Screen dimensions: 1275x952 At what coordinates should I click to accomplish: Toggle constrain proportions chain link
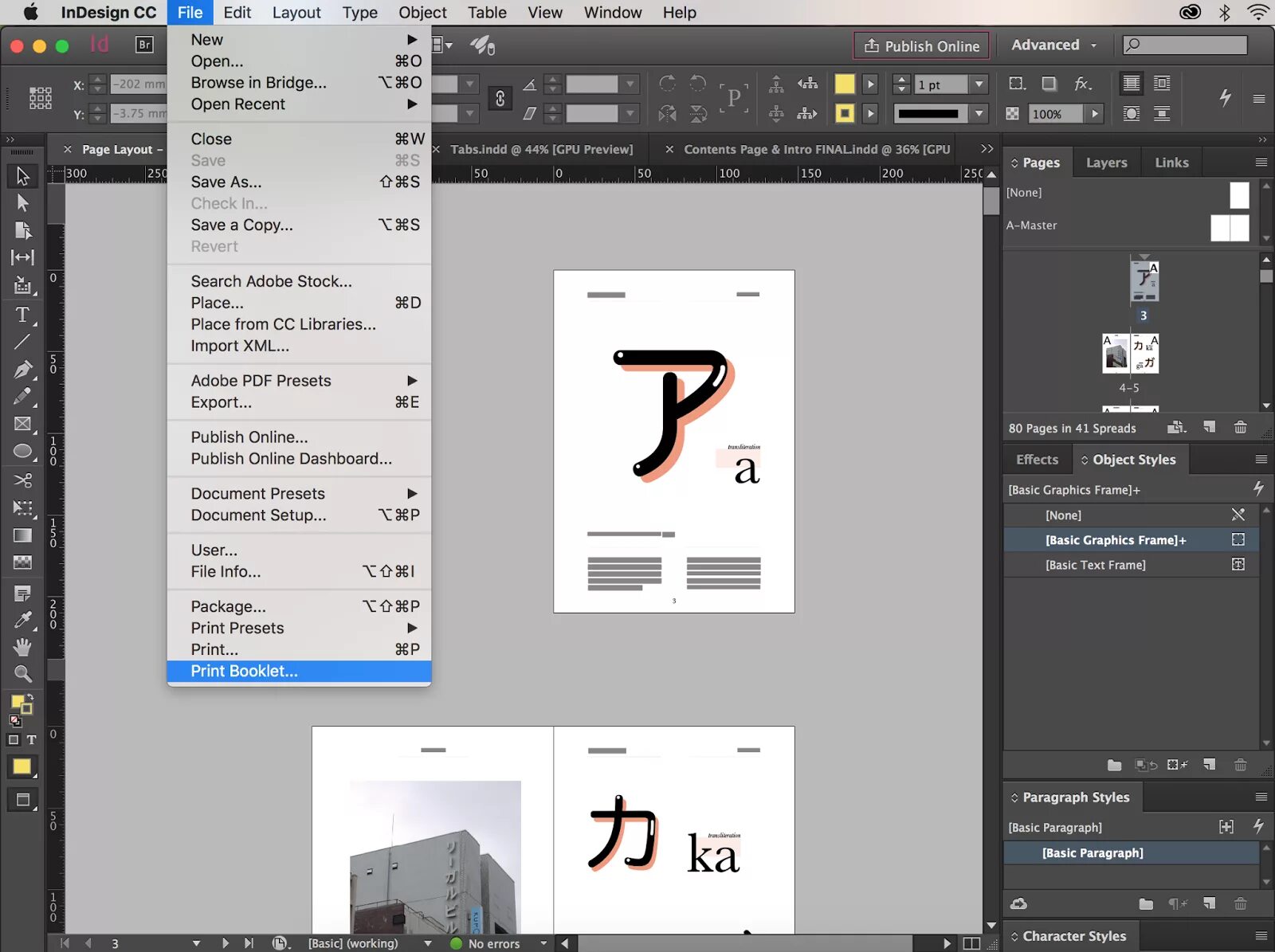(500, 98)
